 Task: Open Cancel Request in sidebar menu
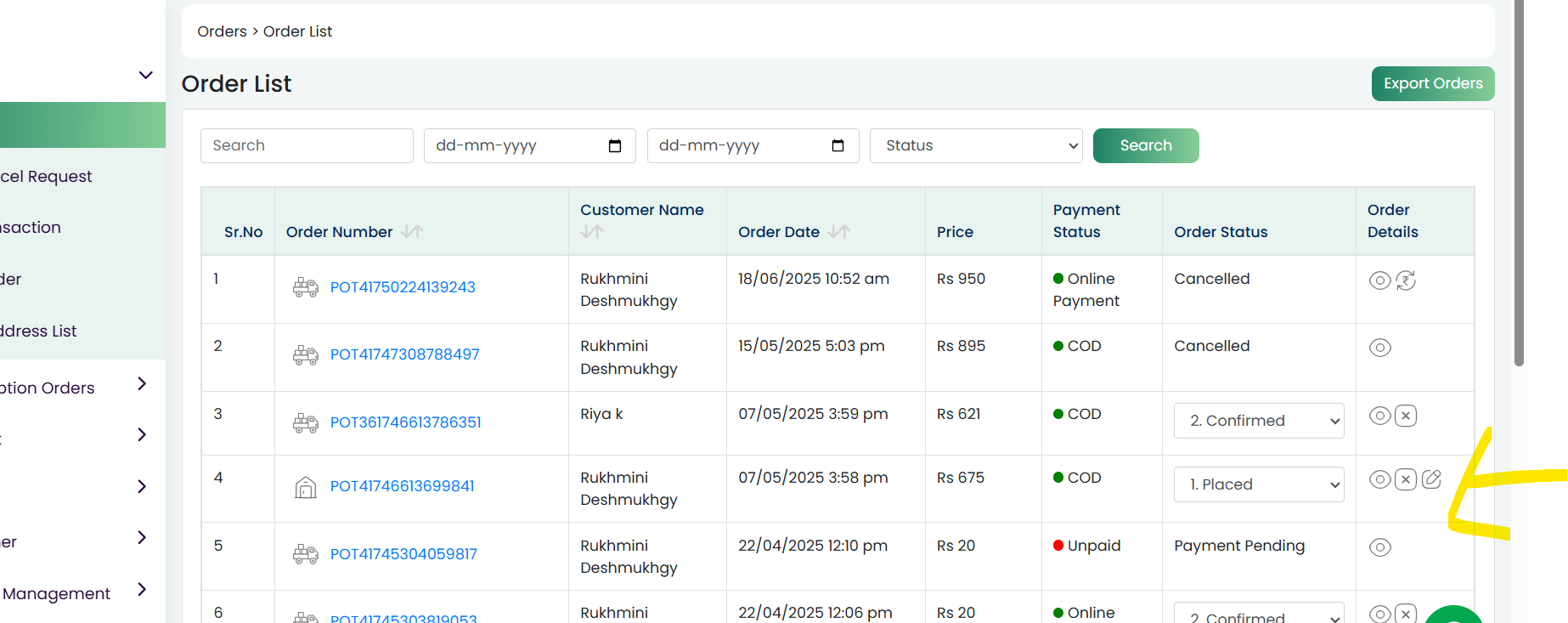(x=46, y=176)
